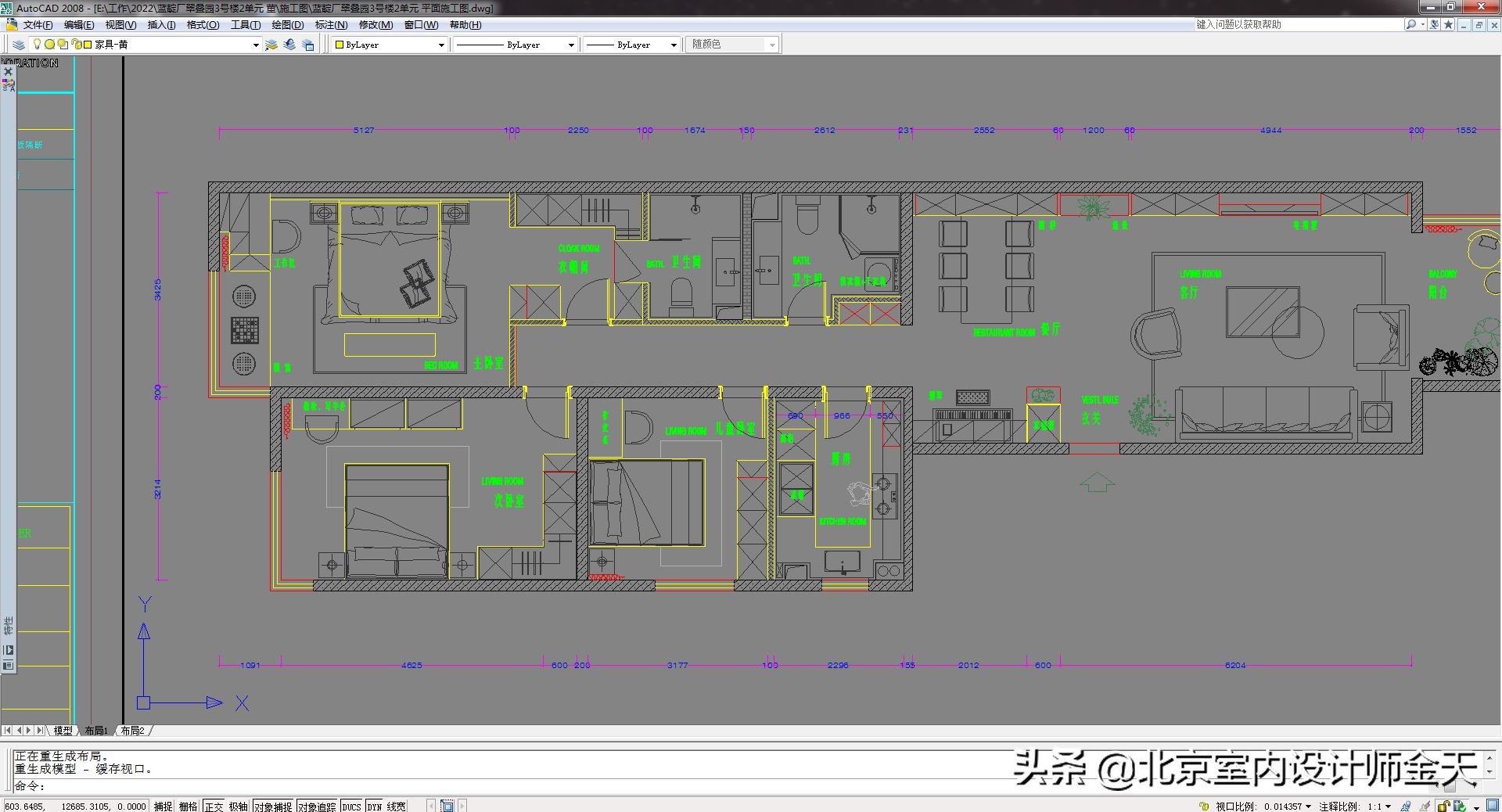1502x812 pixels.
Task: Open the 视口比例 viewport scale dropdown
Action: click(x=1307, y=807)
